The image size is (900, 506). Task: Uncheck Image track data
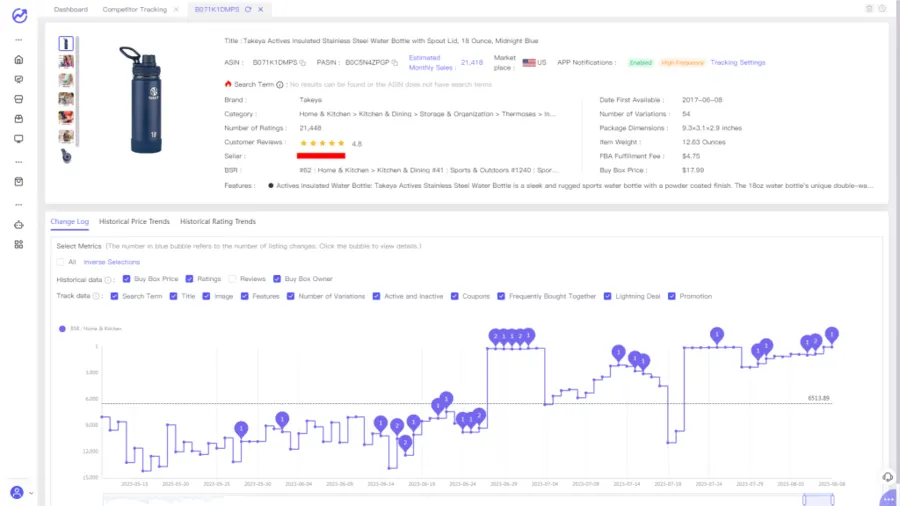206,296
